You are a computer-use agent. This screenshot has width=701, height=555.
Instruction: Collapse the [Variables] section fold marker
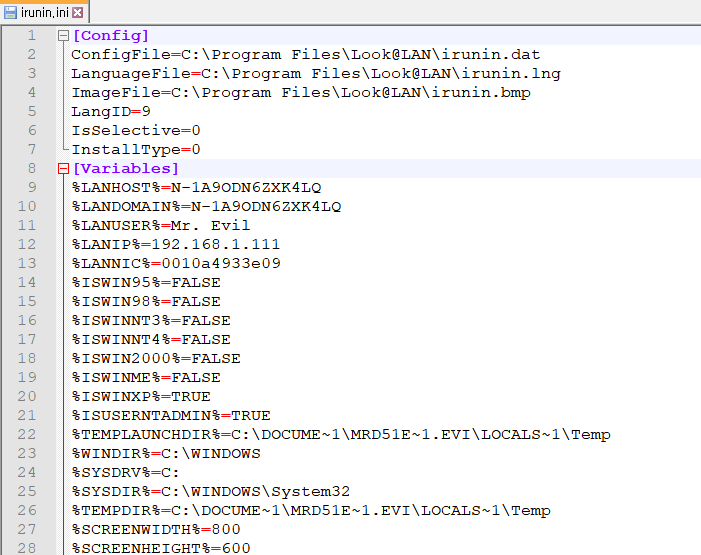pyautogui.click(x=63, y=169)
